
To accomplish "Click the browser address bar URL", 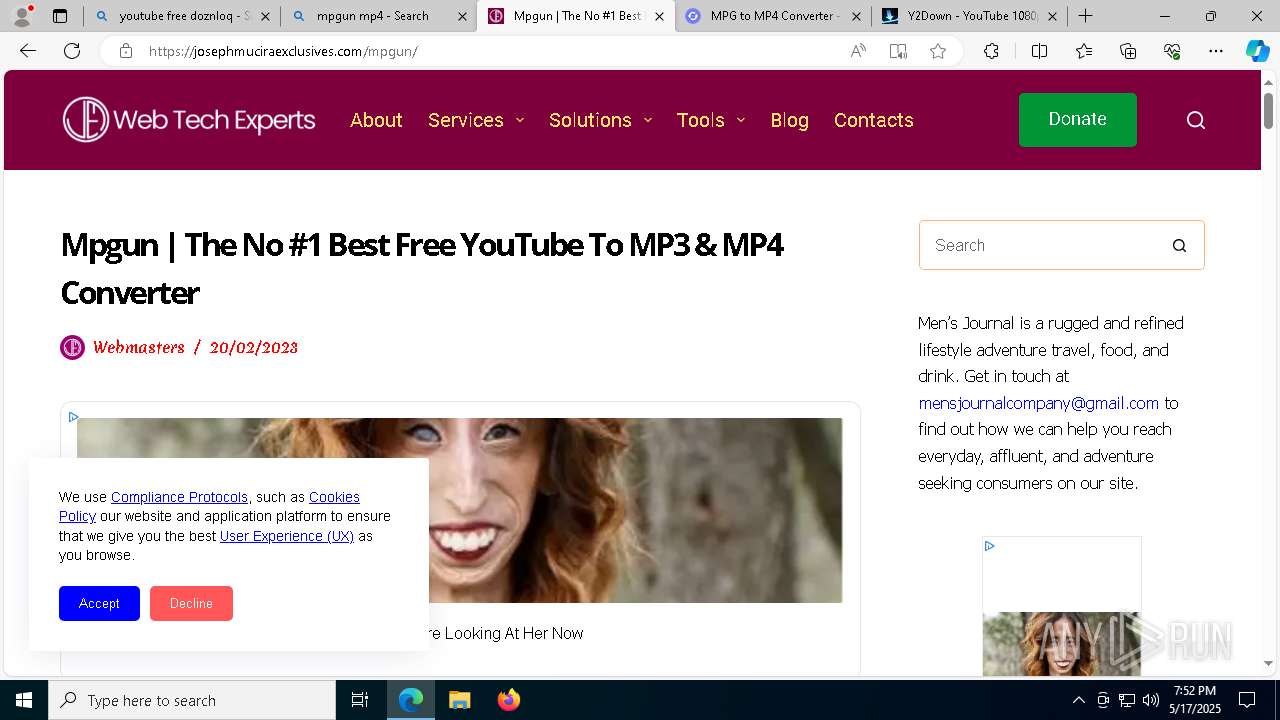I will (x=283, y=51).
